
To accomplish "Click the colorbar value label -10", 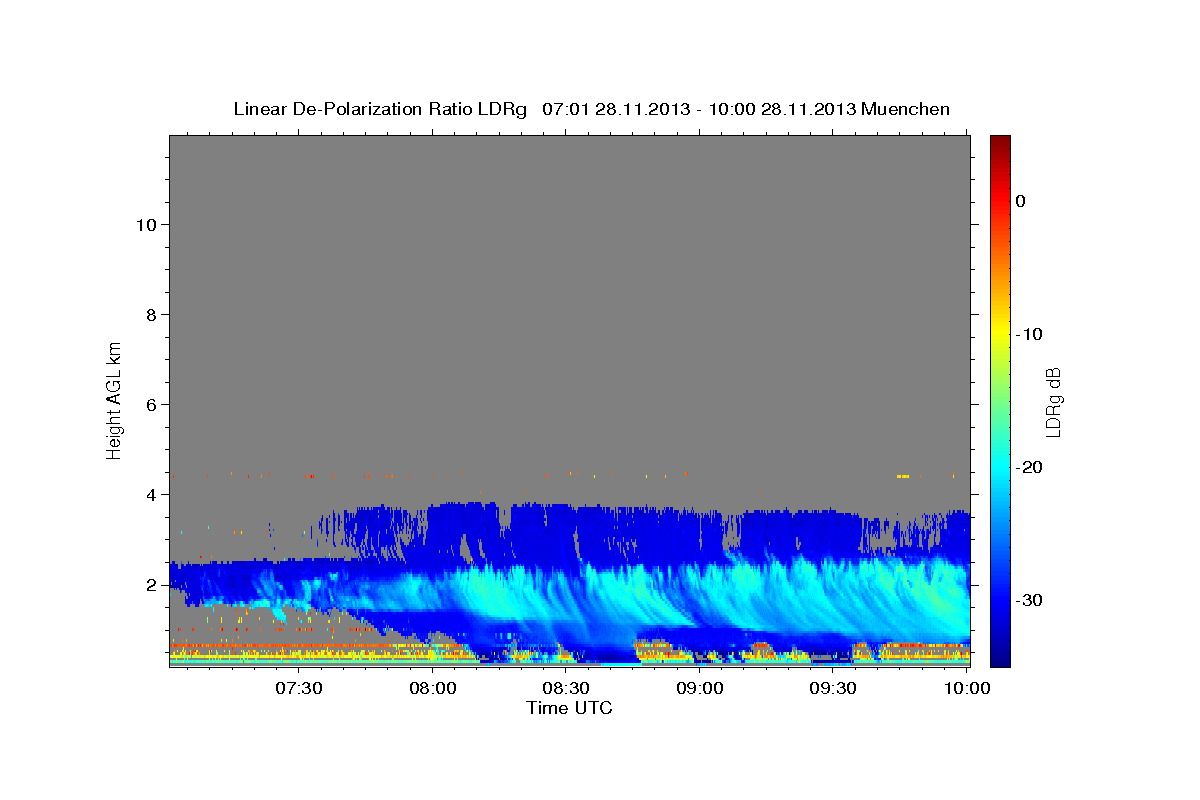I will (x=1031, y=334).
